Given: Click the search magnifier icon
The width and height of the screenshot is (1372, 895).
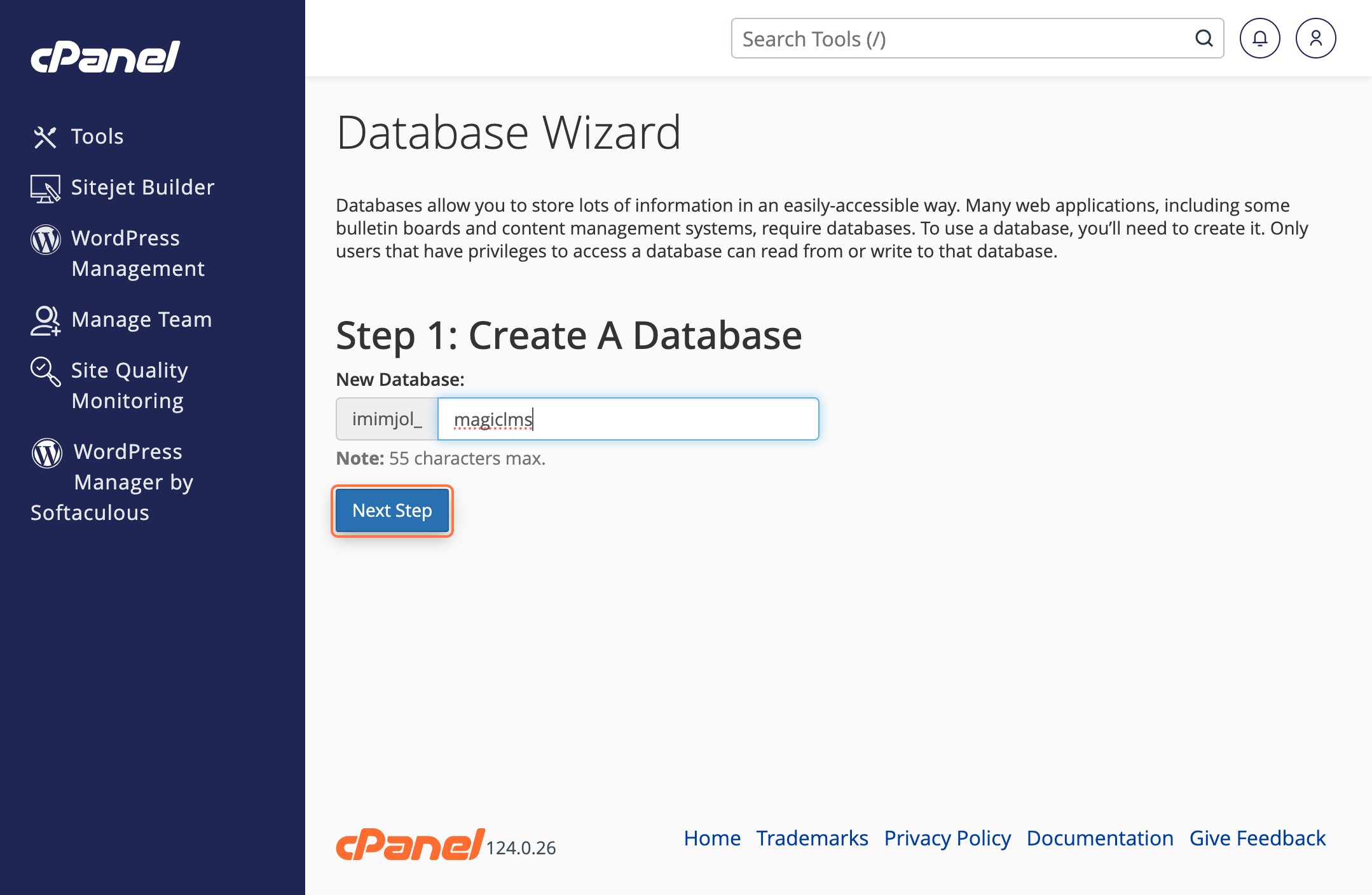Looking at the screenshot, I should [1204, 38].
